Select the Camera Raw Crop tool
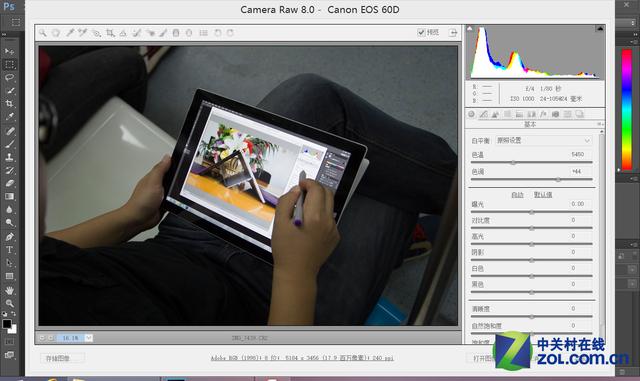The height and width of the screenshot is (381, 640). 110,33
